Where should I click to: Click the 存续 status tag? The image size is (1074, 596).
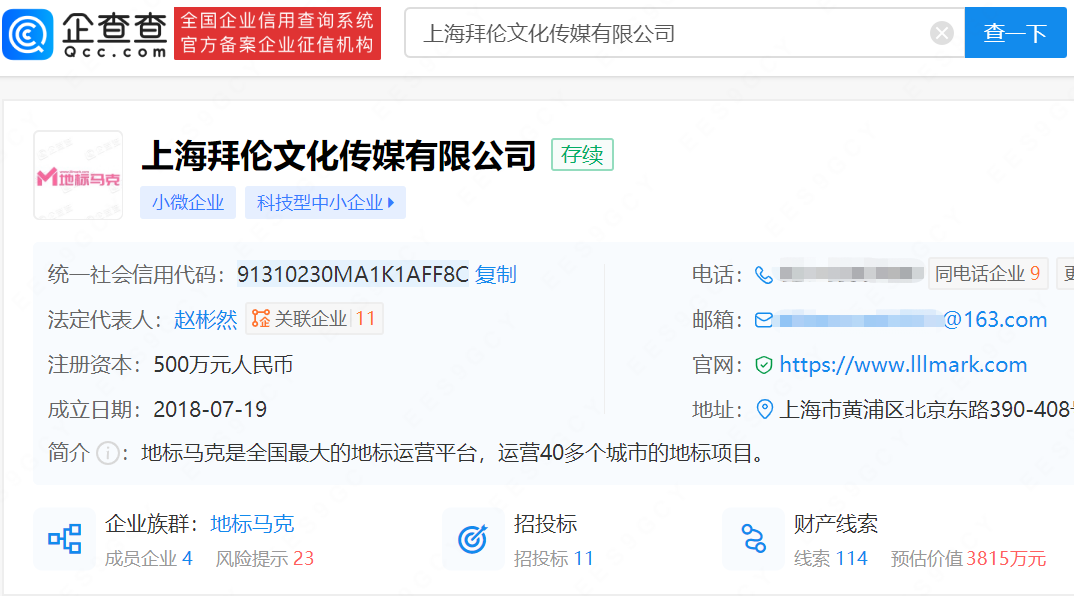[x=582, y=155]
